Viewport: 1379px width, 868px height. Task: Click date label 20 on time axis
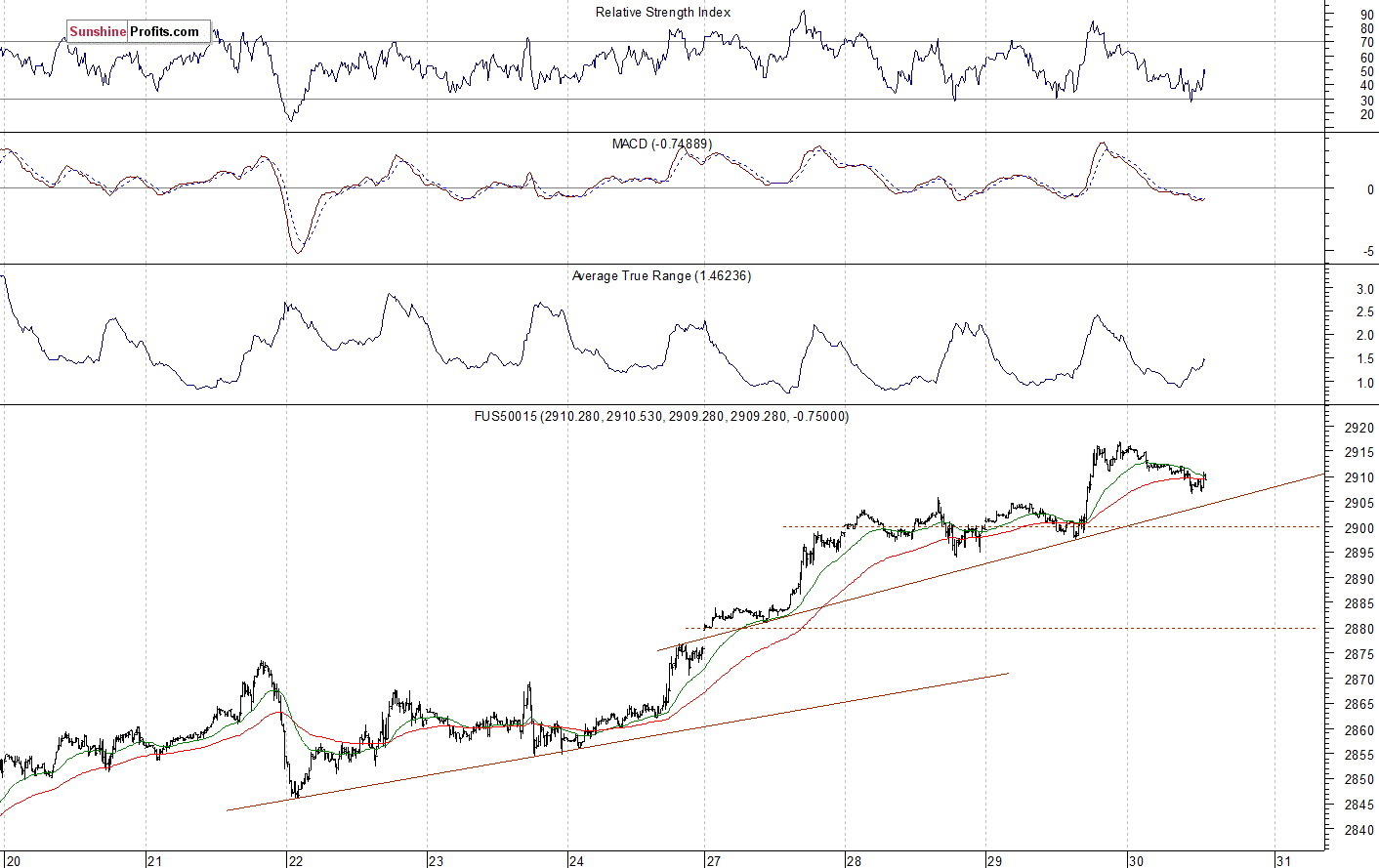pyautogui.click(x=12, y=861)
